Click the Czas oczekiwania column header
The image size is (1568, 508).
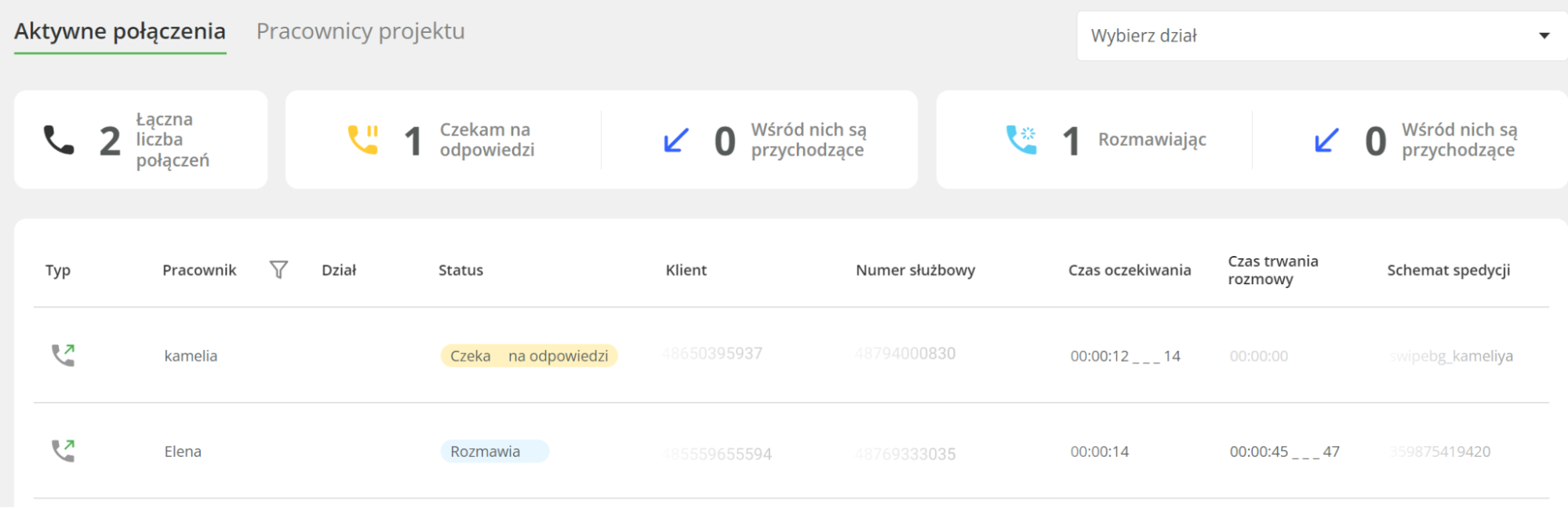point(1130,270)
